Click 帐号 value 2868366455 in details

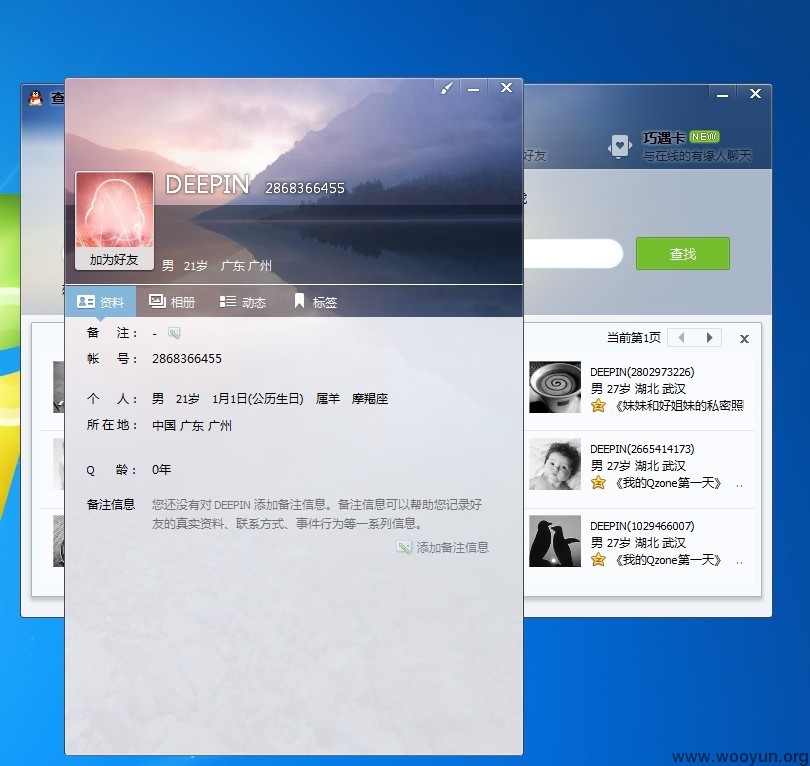pyautogui.click(x=186, y=359)
